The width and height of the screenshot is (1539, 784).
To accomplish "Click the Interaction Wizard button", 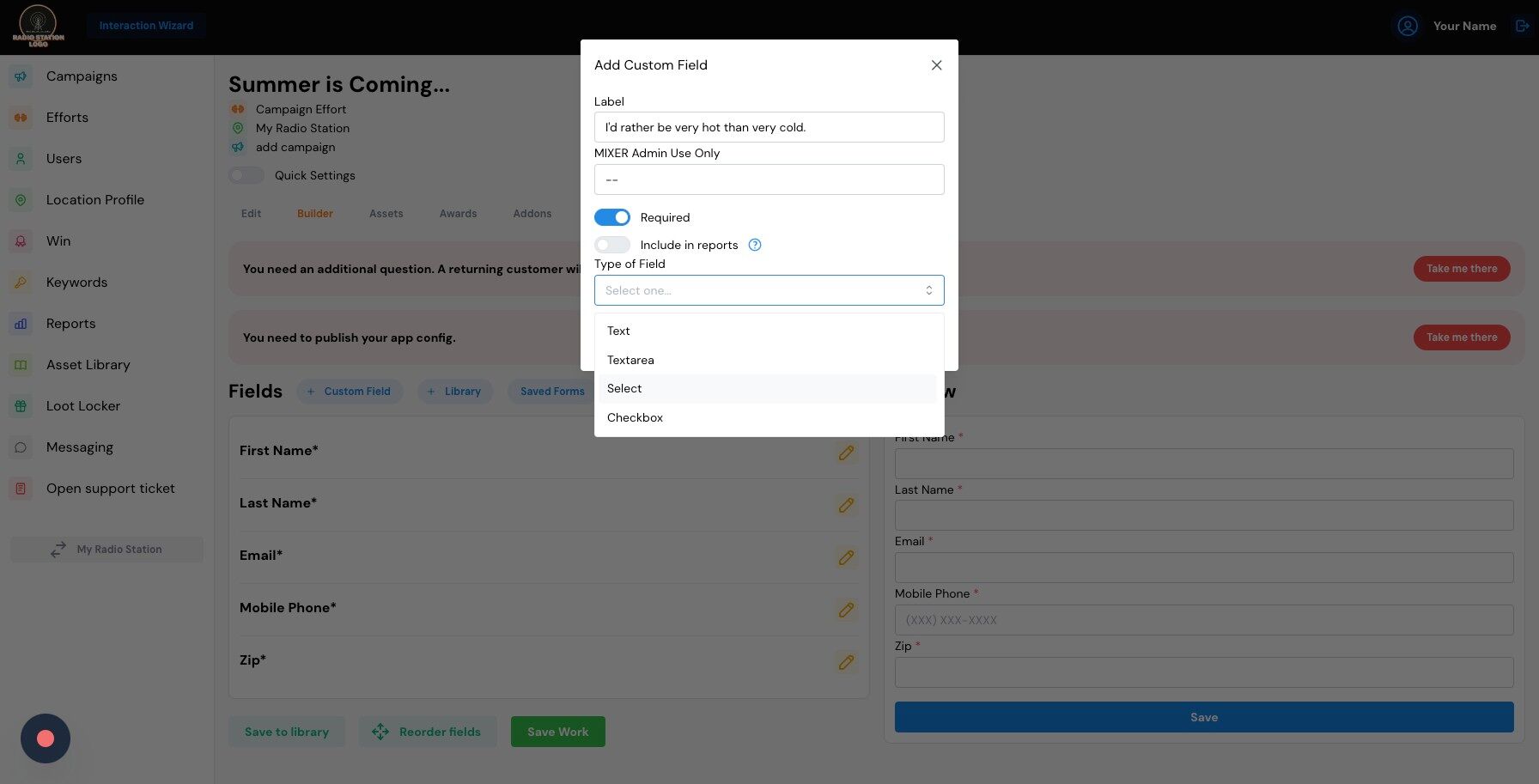I will pyautogui.click(x=146, y=26).
